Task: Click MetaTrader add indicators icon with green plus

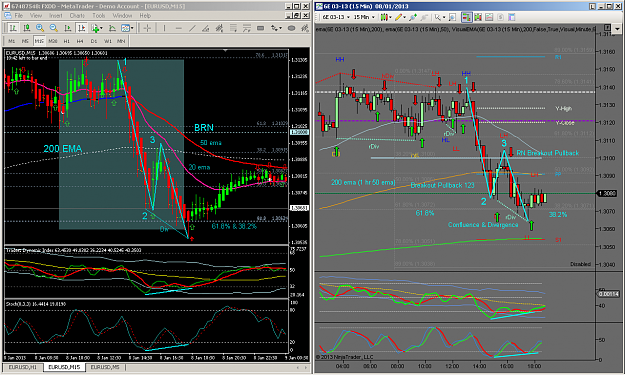Action: point(95,28)
